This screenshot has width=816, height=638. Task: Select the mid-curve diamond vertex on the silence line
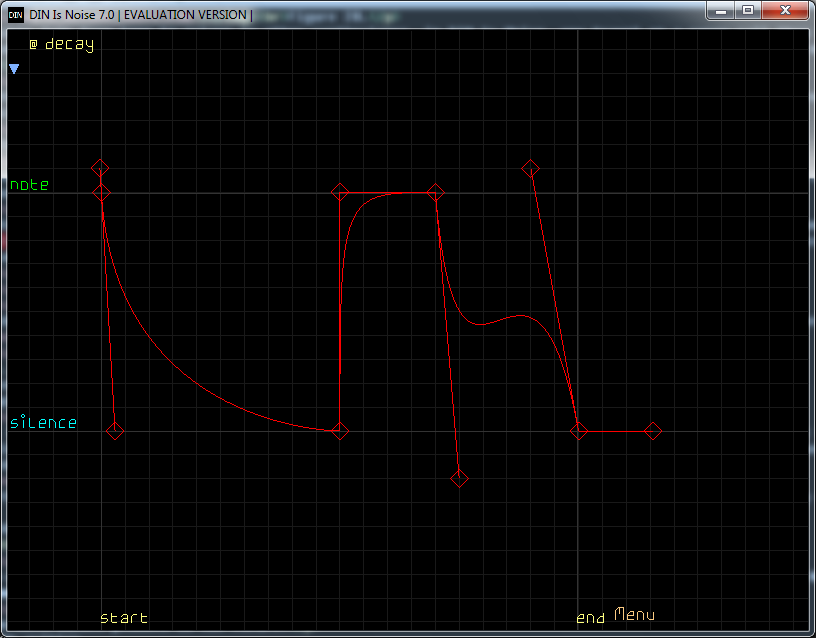pyautogui.click(x=340, y=431)
